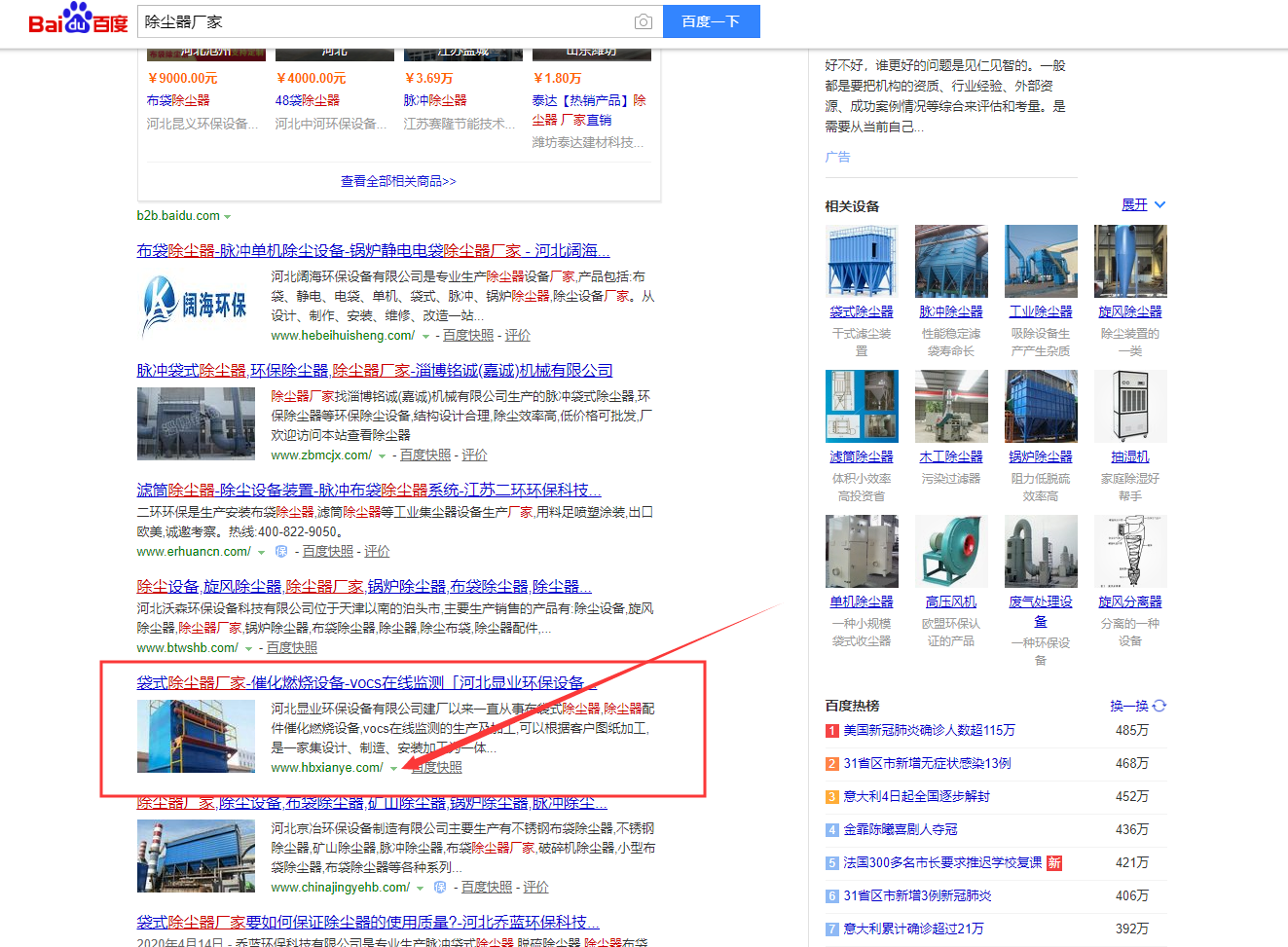Open product 48袋除尘器 priced ¥4000.00元
This screenshot has width=1288, height=947.
[x=308, y=100]
